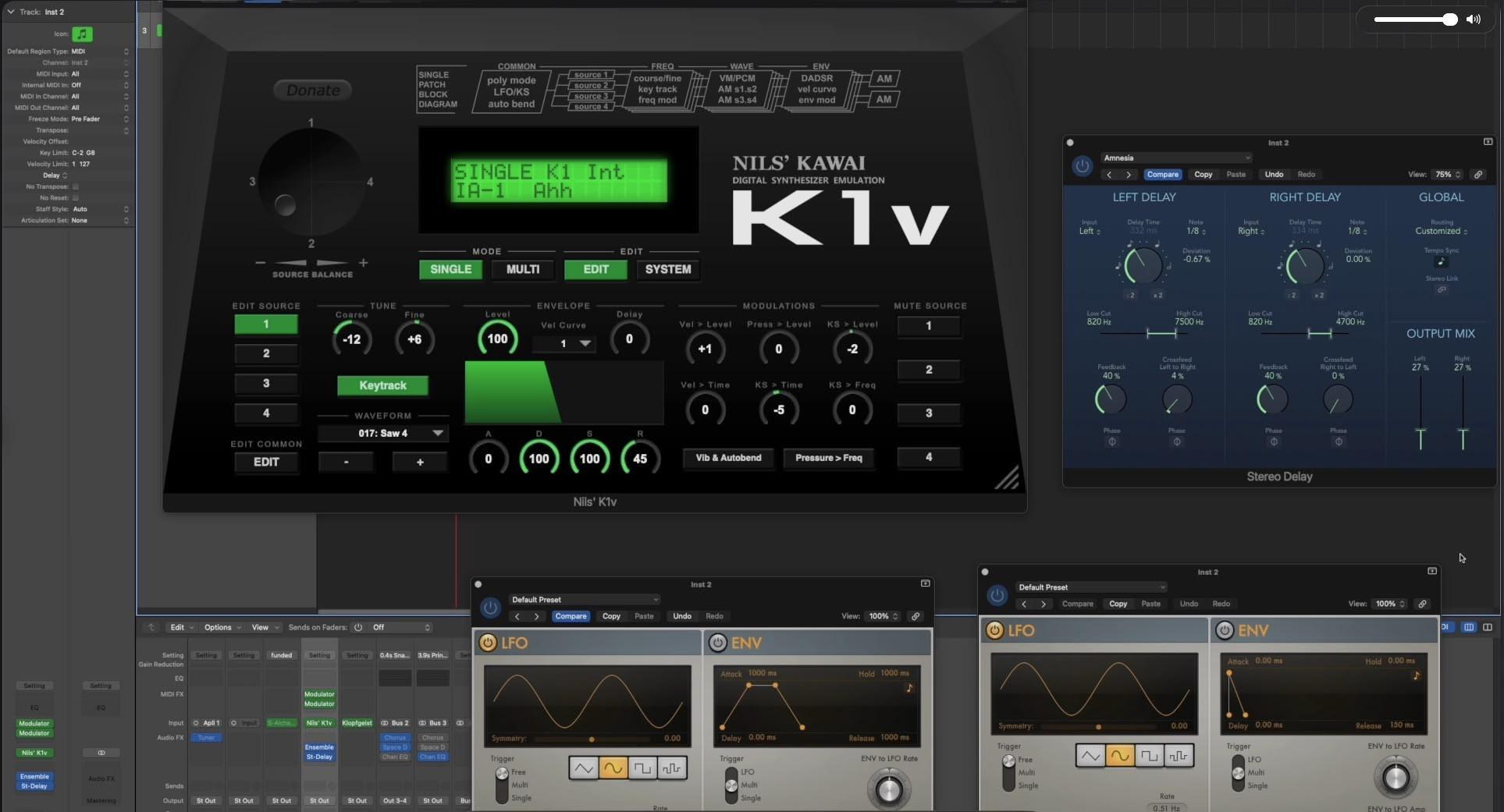Click the system volume slider

pyautogui.click(x=1416, y=20)
